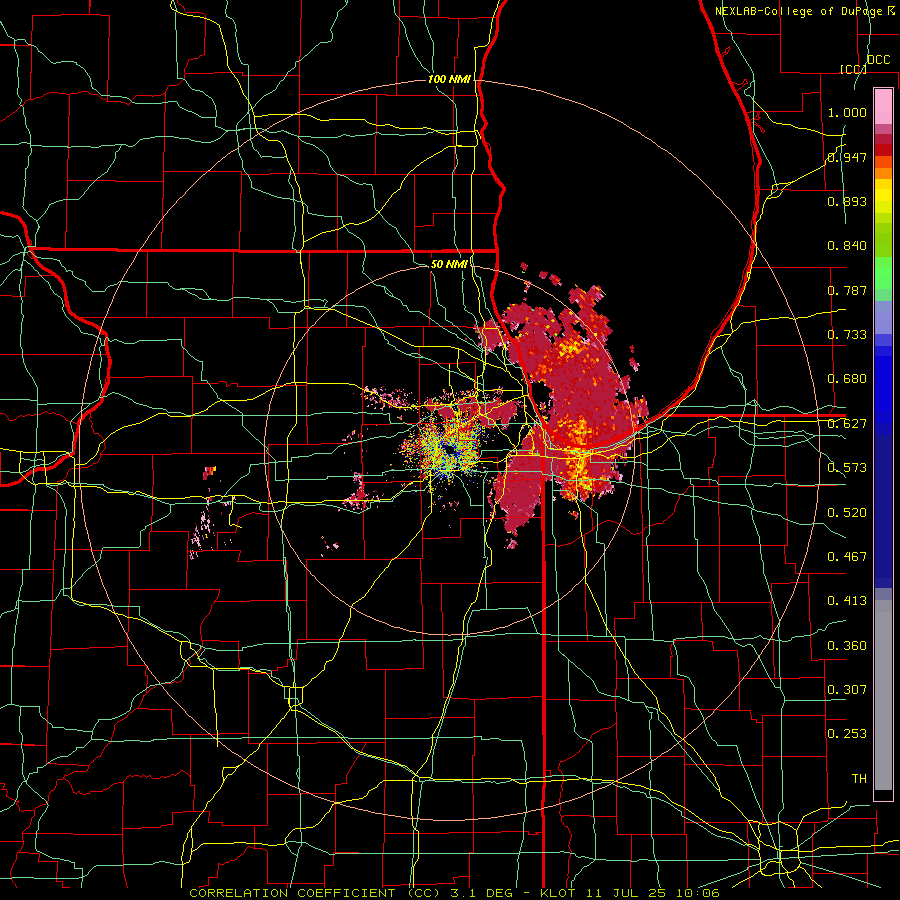
Task: Click the 0.413 scale value
Action: pyautogui.click(x=847, y=601)
